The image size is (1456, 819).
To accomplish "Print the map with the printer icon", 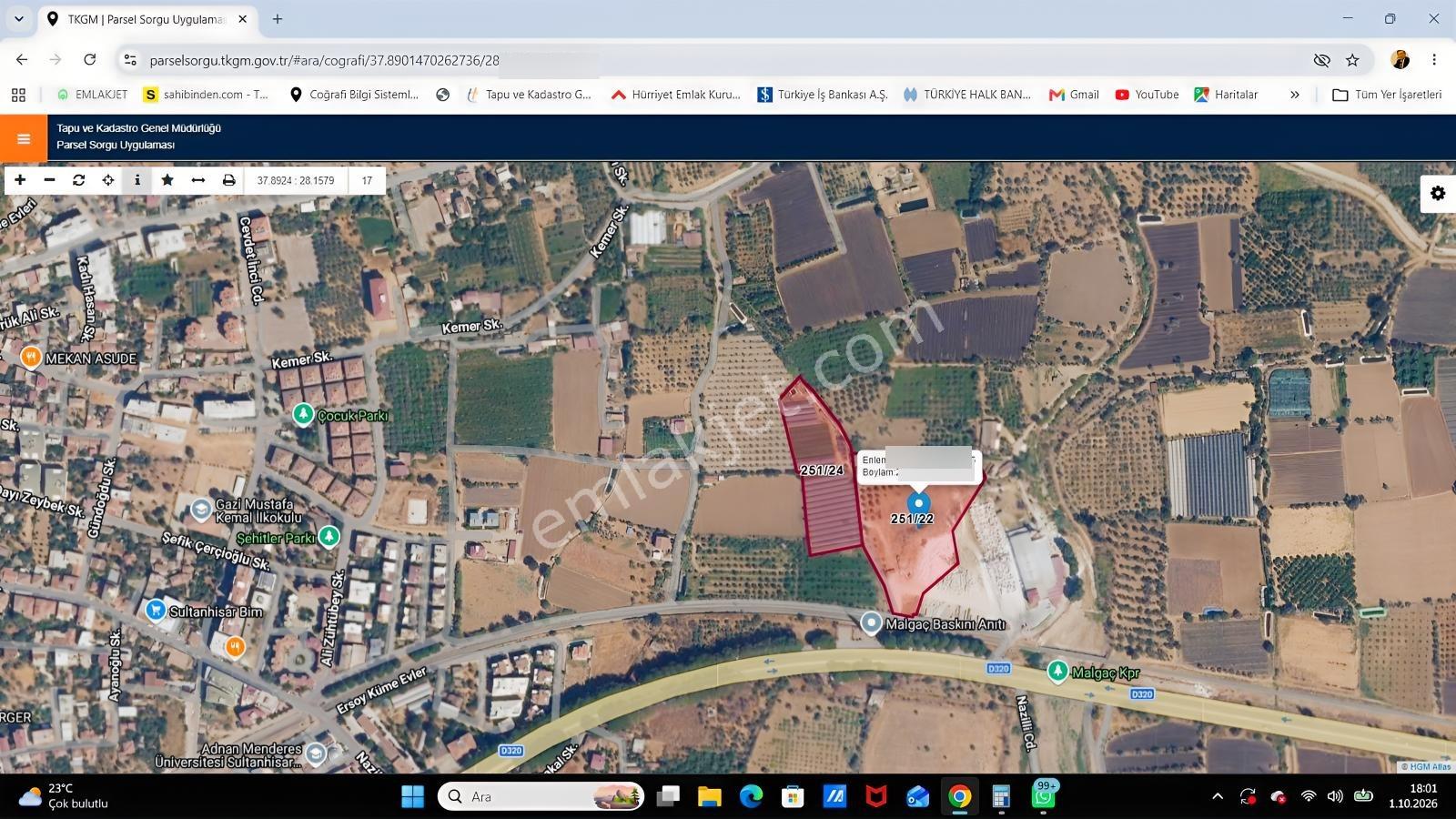I will (228, 180).
